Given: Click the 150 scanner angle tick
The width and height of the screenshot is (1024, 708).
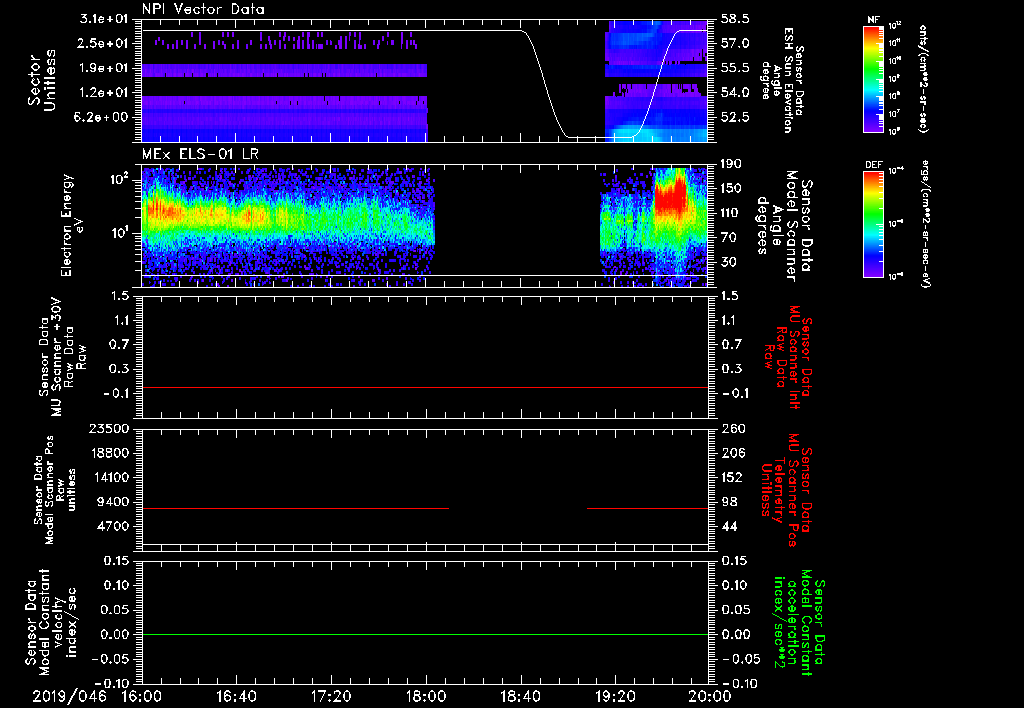Looking at the screenshot, I should coord(732,189).
